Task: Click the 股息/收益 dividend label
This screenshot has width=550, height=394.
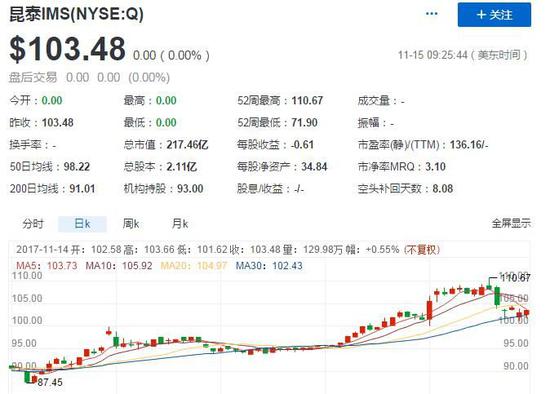Action: pyautogui.click(x=260, y=189)
